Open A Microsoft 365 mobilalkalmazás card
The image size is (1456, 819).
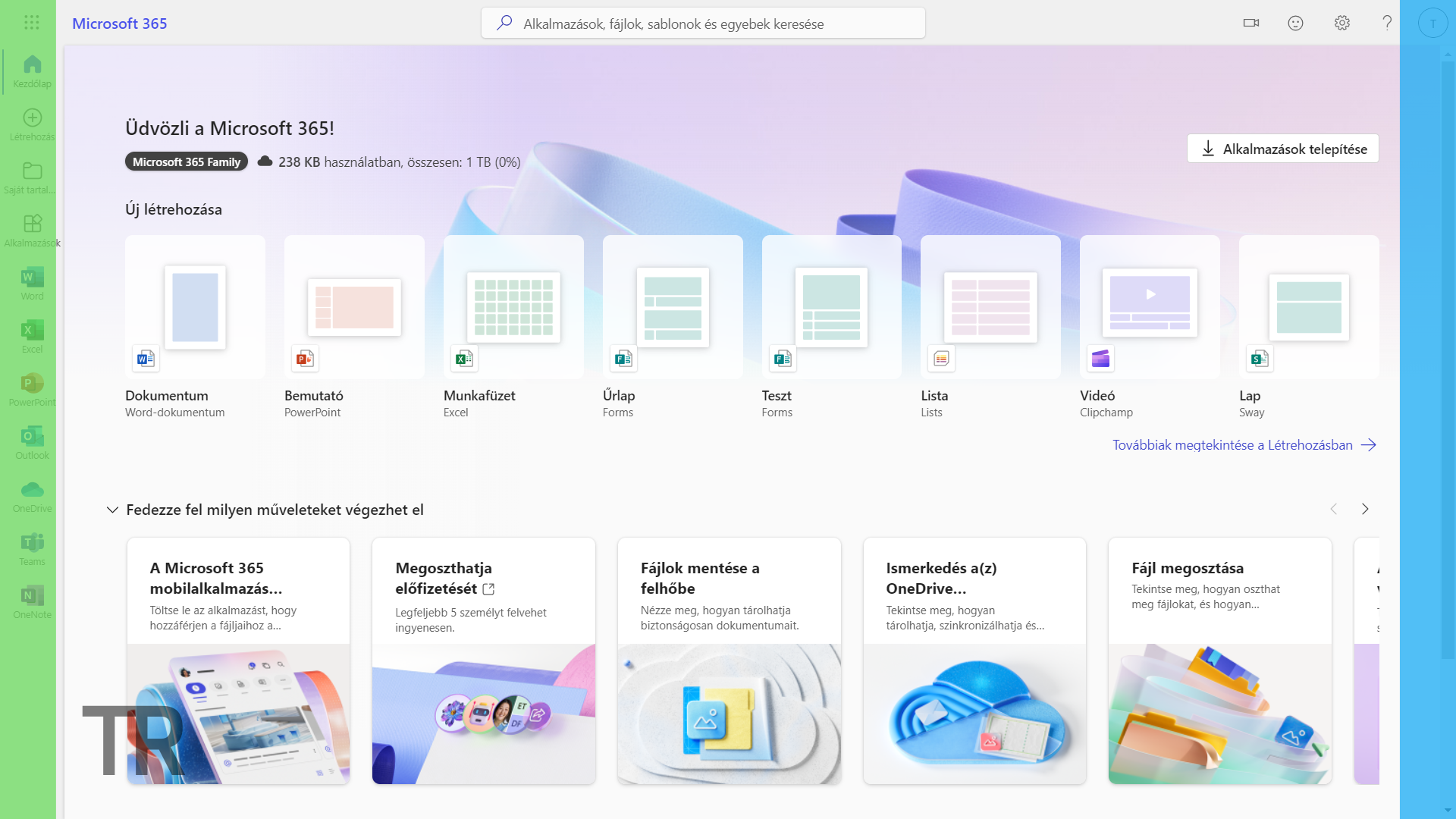238,661
